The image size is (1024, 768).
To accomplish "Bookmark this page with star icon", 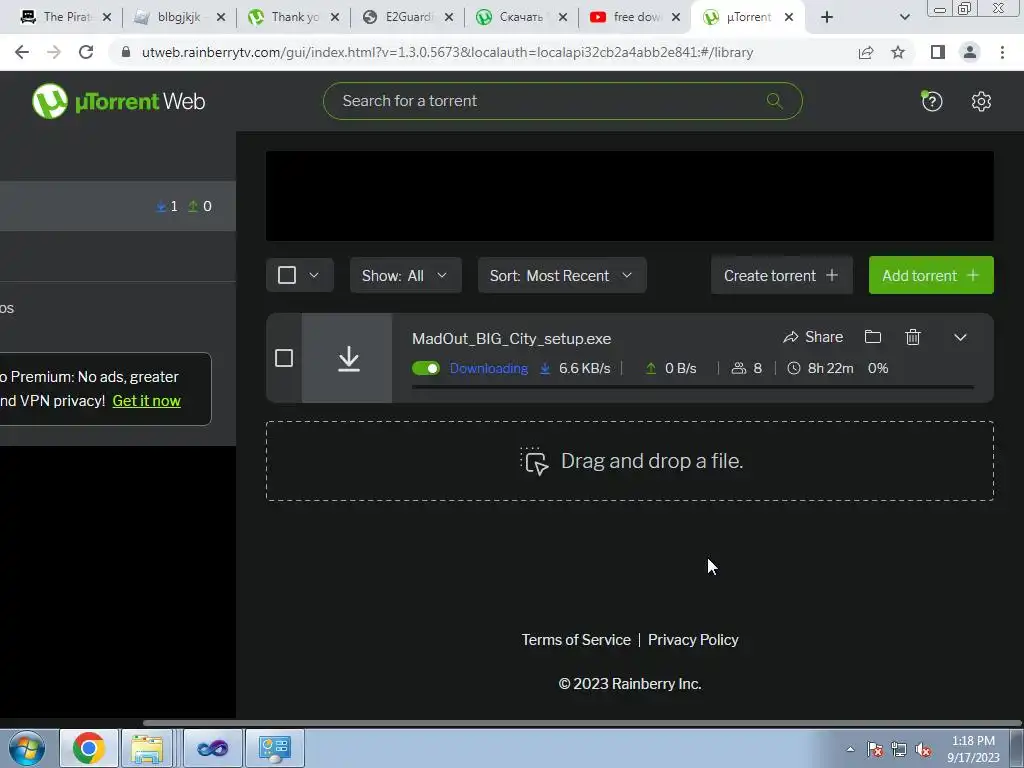I will [x=898, y=52].
